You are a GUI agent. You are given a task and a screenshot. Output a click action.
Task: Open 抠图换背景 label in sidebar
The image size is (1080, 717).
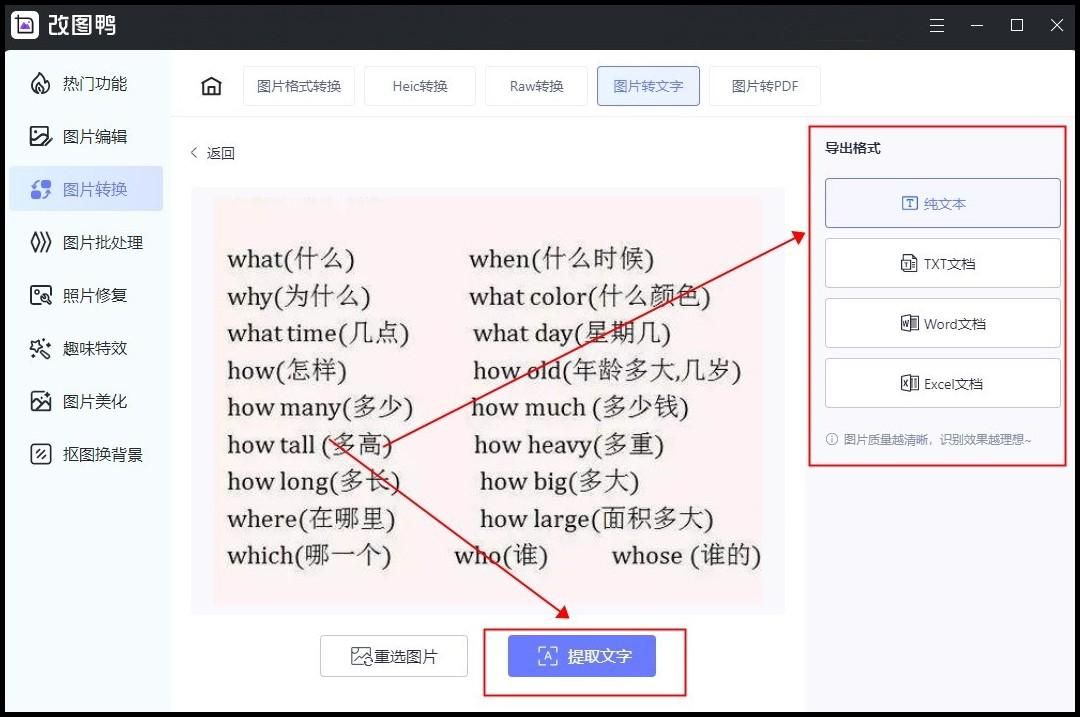103,455
